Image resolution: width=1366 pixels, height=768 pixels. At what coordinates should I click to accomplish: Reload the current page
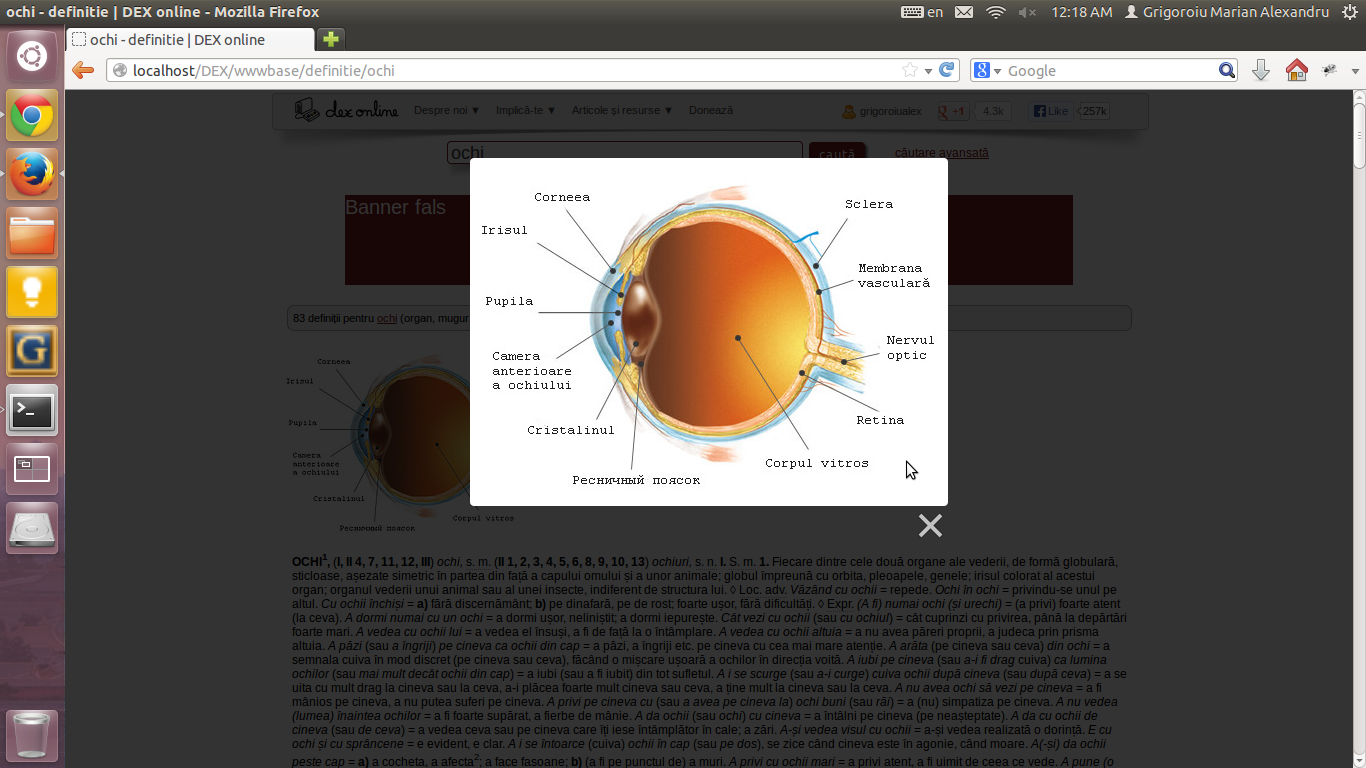(947, 70)
